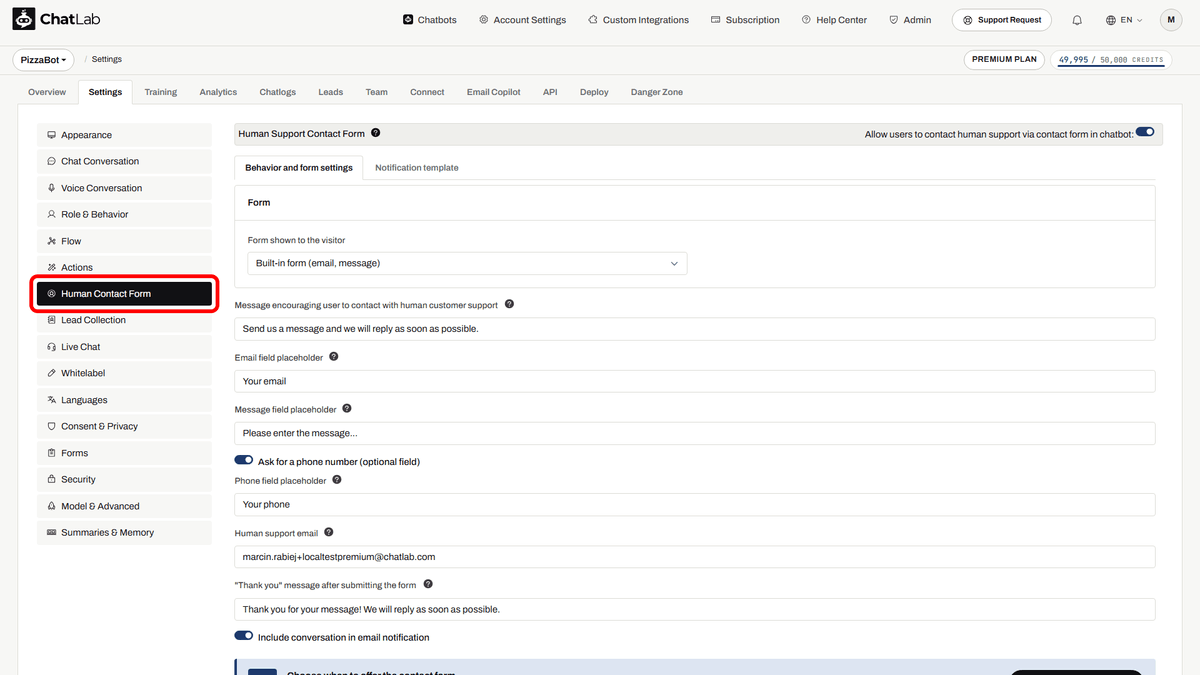Click the Thank you message input field
The width and height of the screenshot is (1200, 675).
[x=695, y=609]
